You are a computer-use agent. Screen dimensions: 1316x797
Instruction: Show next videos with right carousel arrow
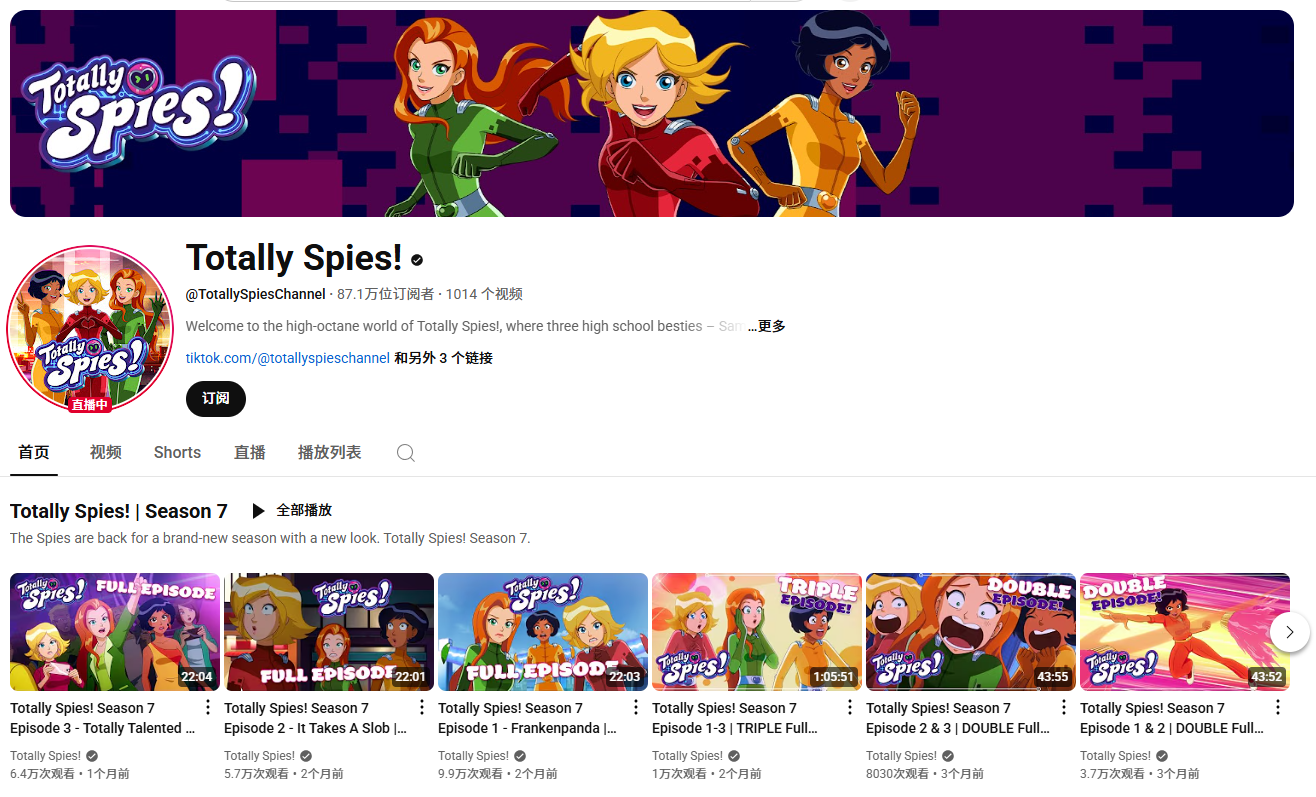(1290, 632)
